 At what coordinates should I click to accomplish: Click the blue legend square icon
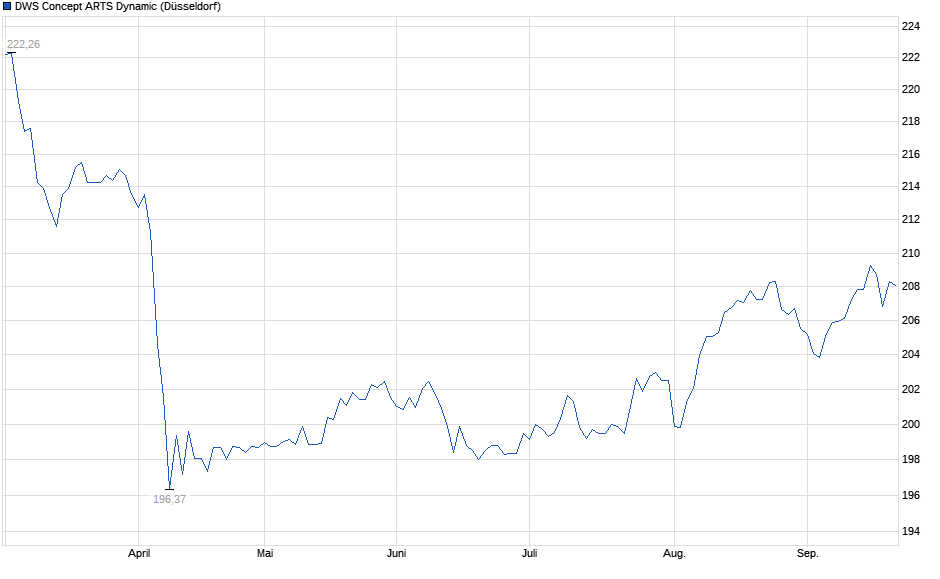[7, 7]
